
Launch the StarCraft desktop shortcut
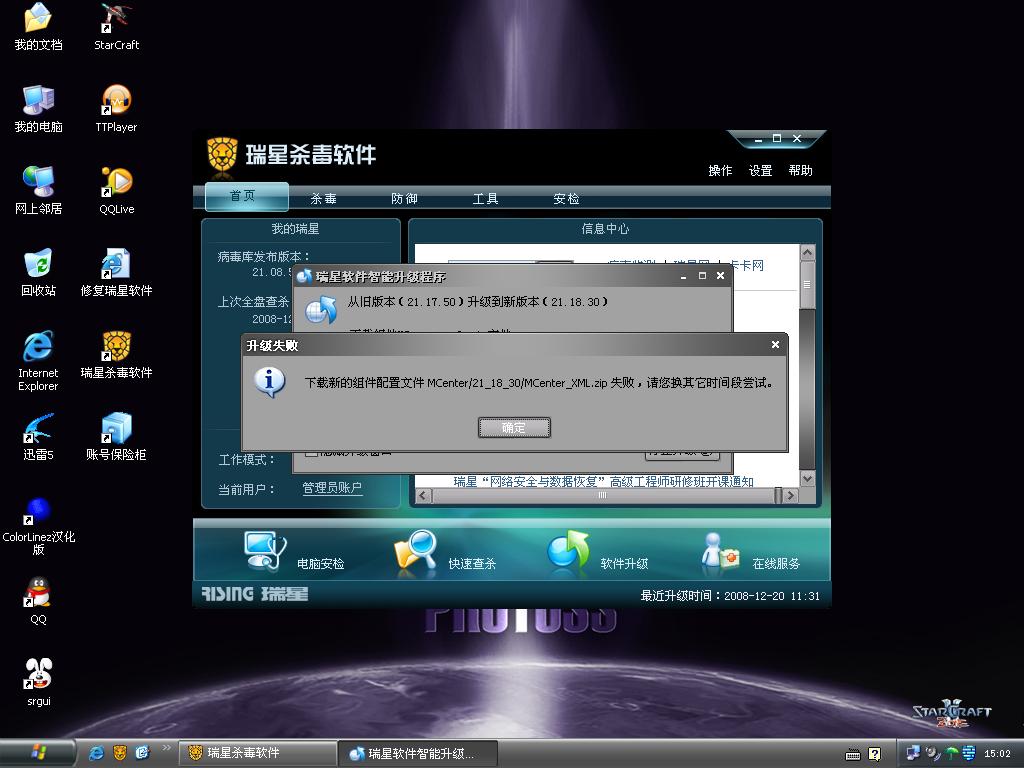click(116, 26)
